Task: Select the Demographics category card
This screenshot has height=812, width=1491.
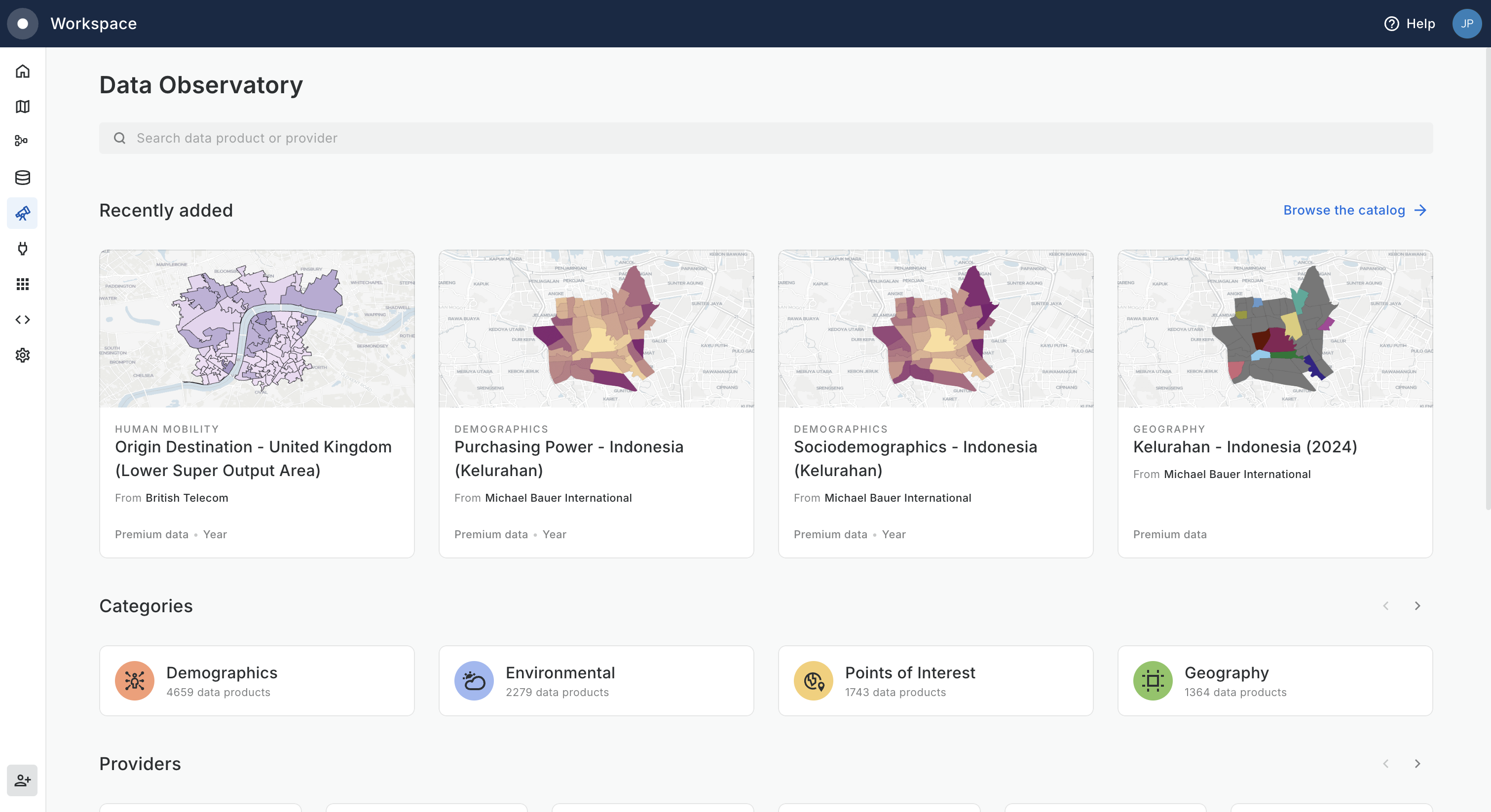Action: click(x=257, y=681)
